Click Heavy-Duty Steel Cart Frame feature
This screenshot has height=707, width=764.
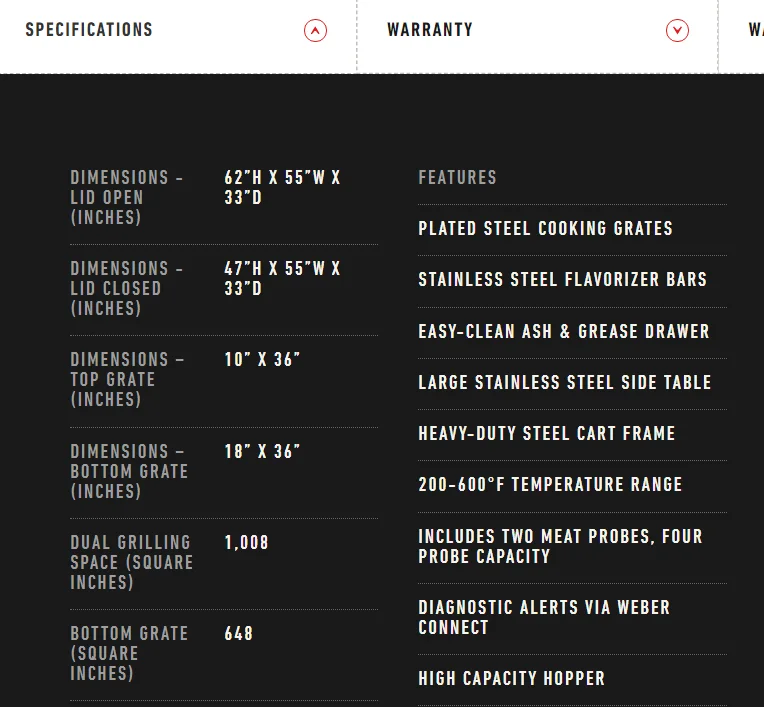pos(546,433)
